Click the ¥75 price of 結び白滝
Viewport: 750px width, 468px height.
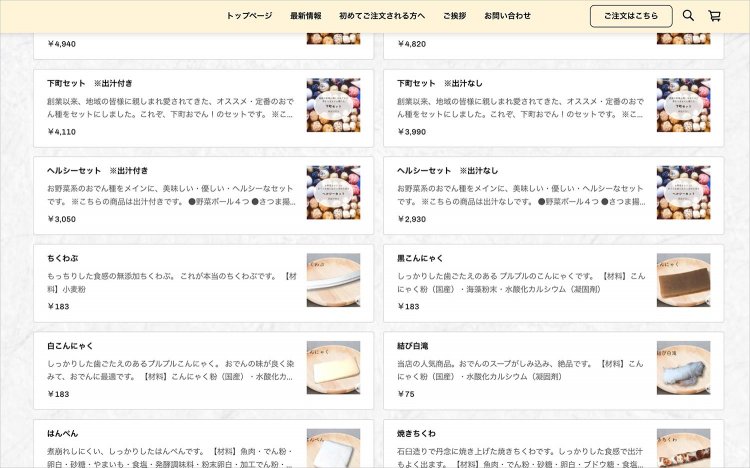pyautogui.click(x=406, y=394)
